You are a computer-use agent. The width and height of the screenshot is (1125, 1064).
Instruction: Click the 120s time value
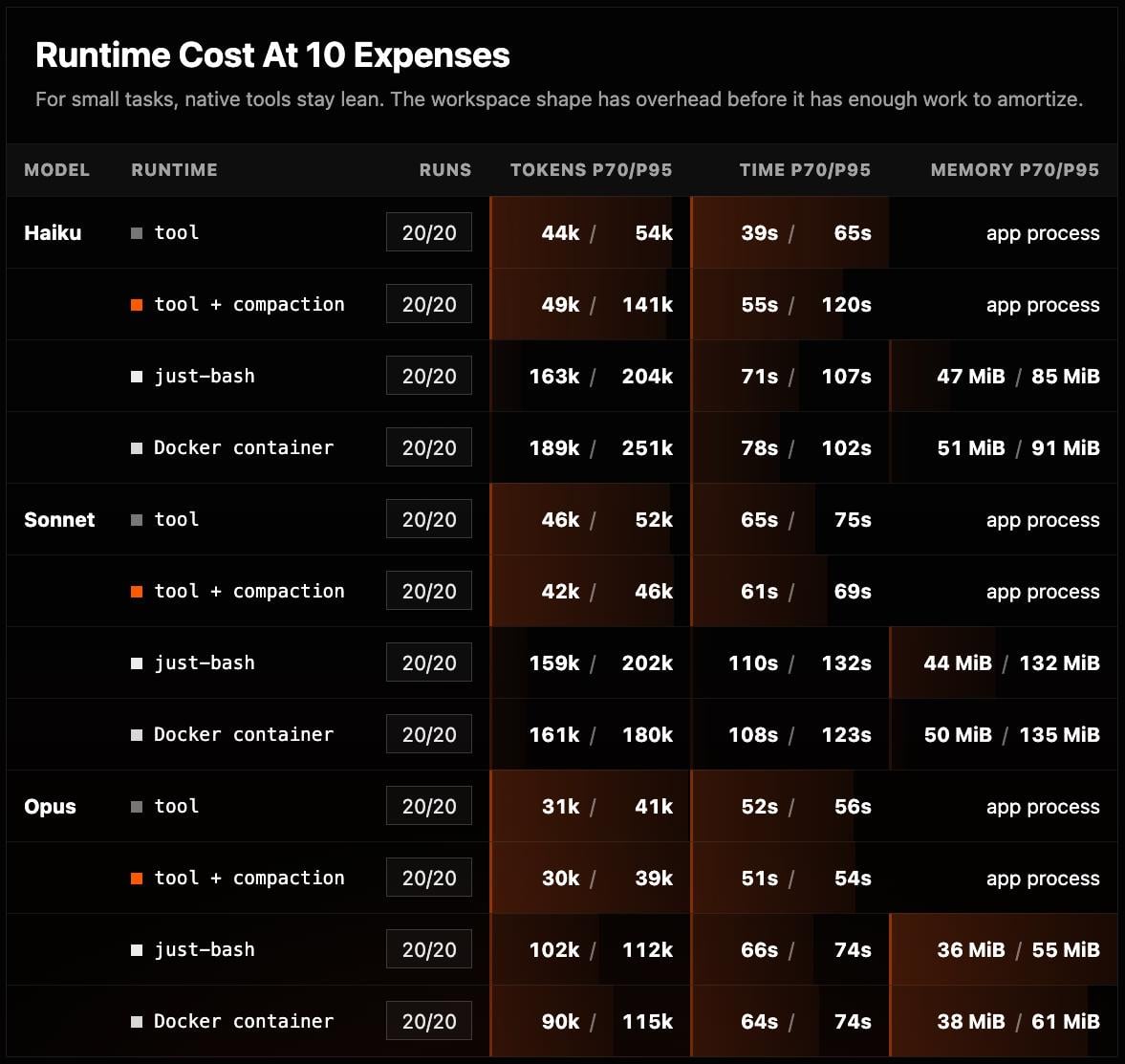coord(846,304)
